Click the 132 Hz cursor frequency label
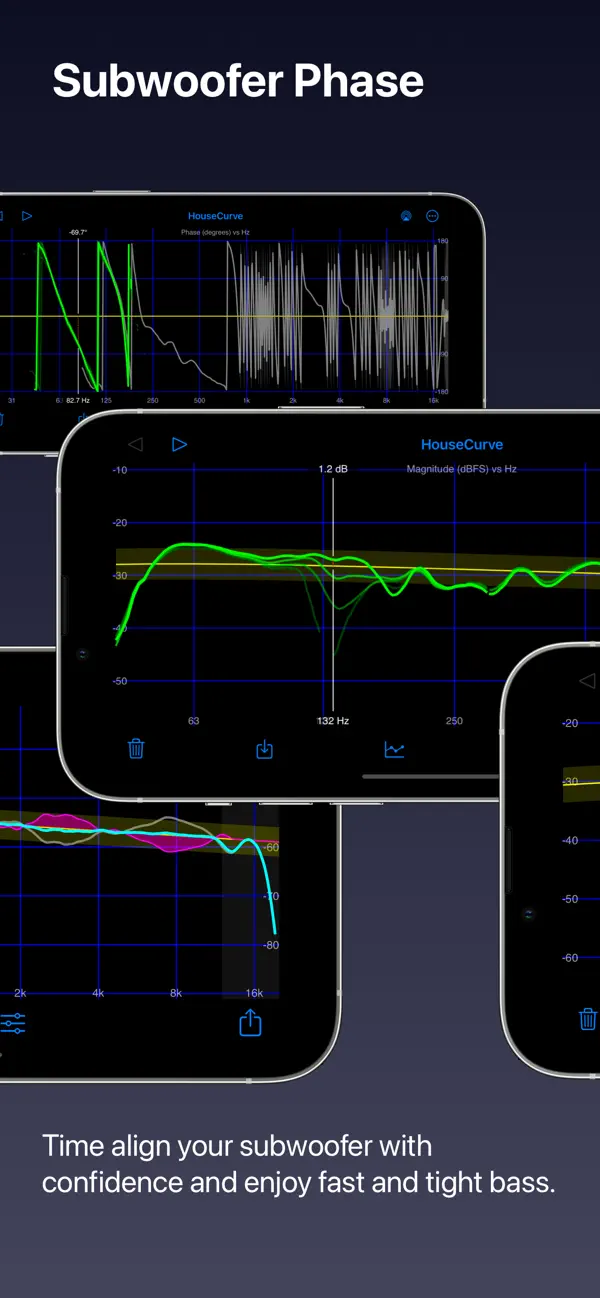The height and width of the screenshot is (1298, 600). 333,721
